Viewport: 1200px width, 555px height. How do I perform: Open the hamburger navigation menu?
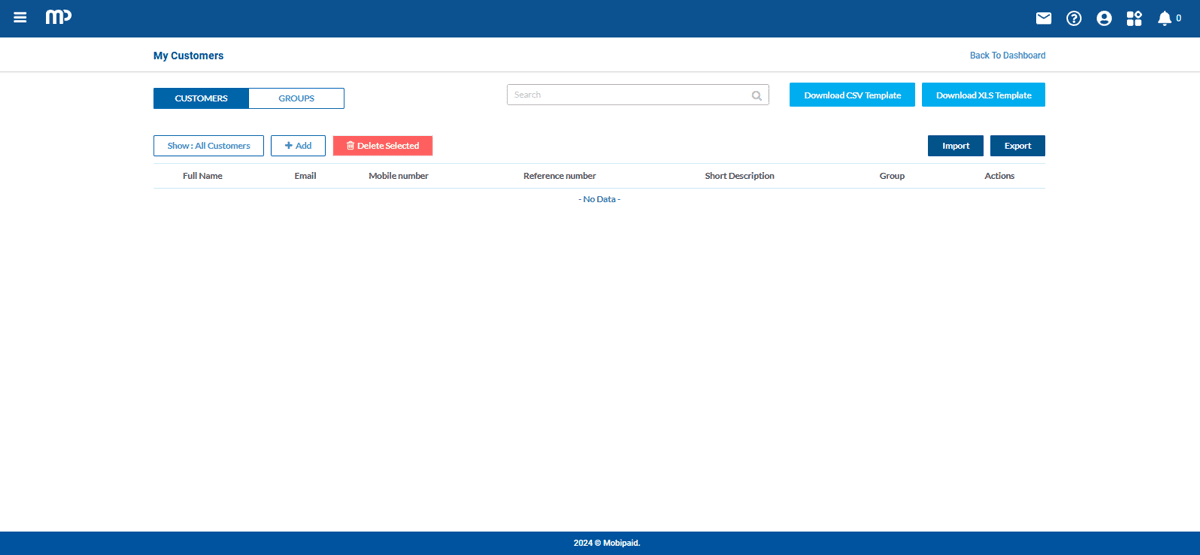(20, 18)
